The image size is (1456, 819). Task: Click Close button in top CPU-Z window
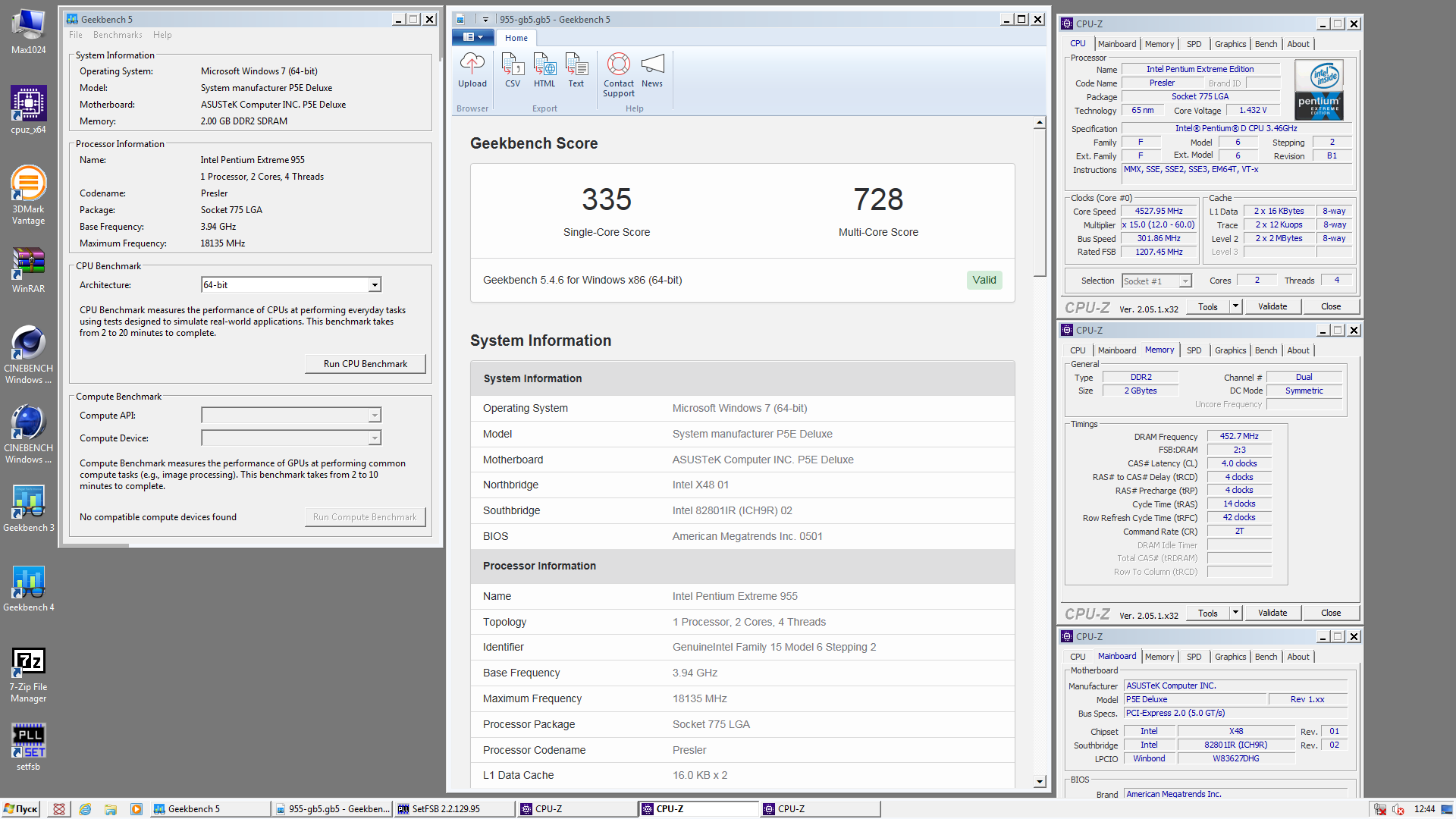pos(1331,306)
